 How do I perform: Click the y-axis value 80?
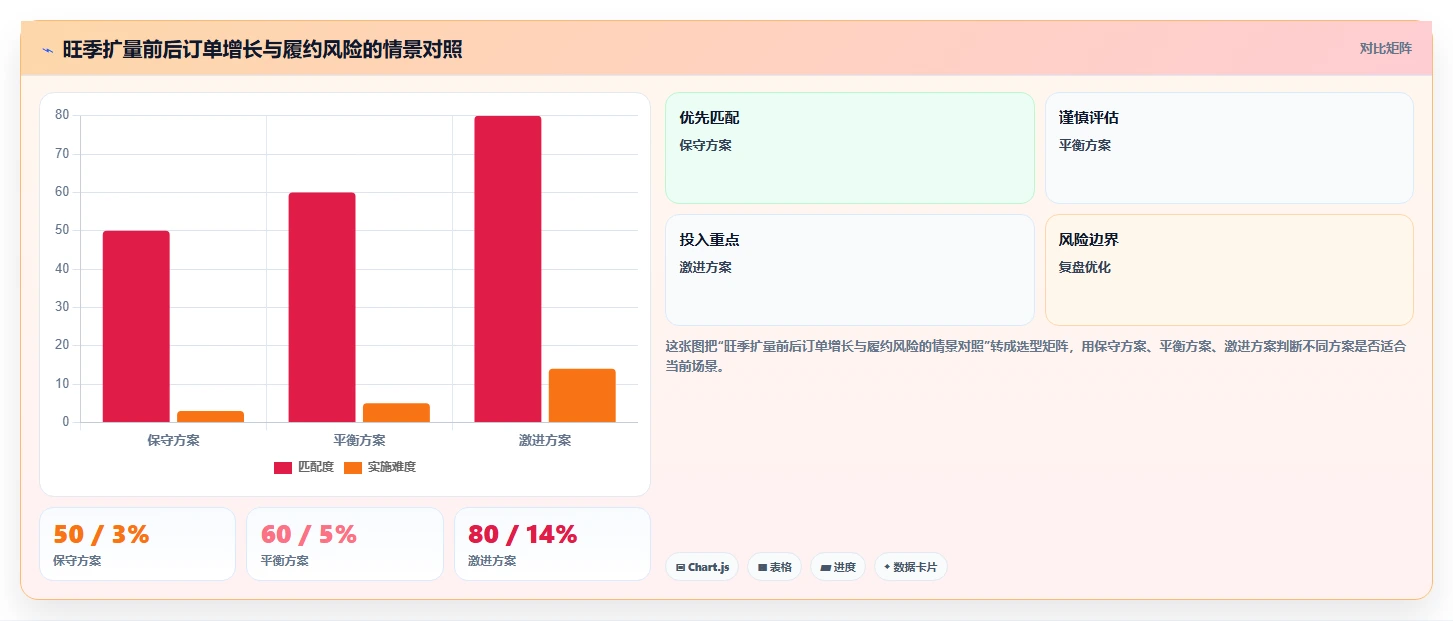pos(62,115)
